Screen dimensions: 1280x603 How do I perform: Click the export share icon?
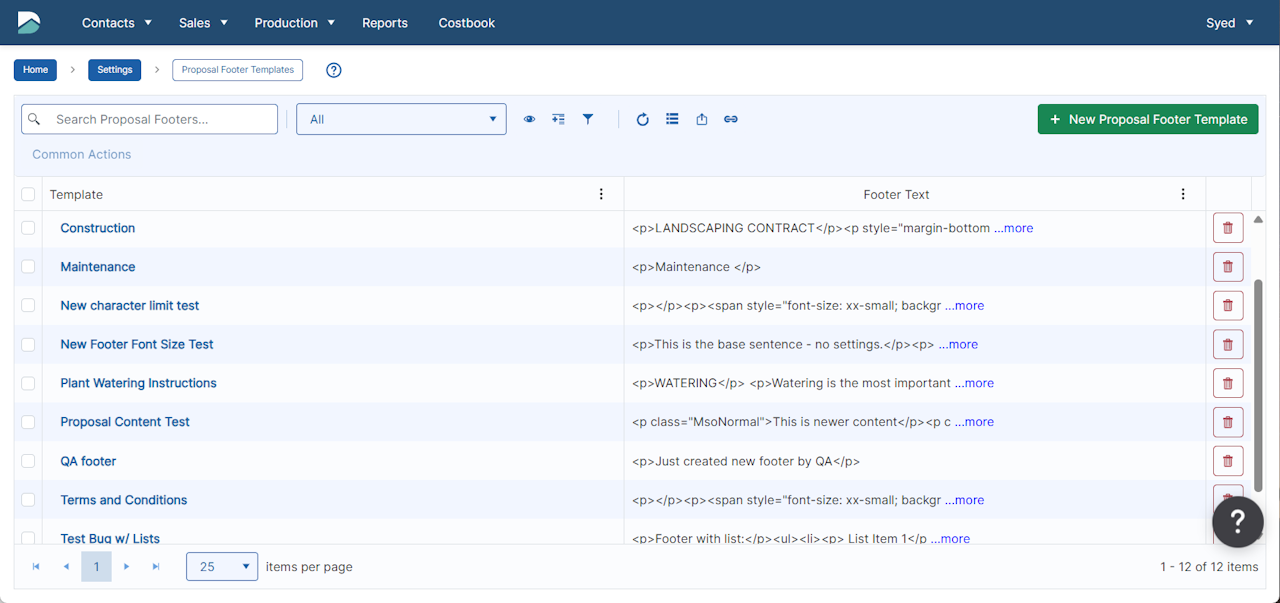[x=702, y=119]
